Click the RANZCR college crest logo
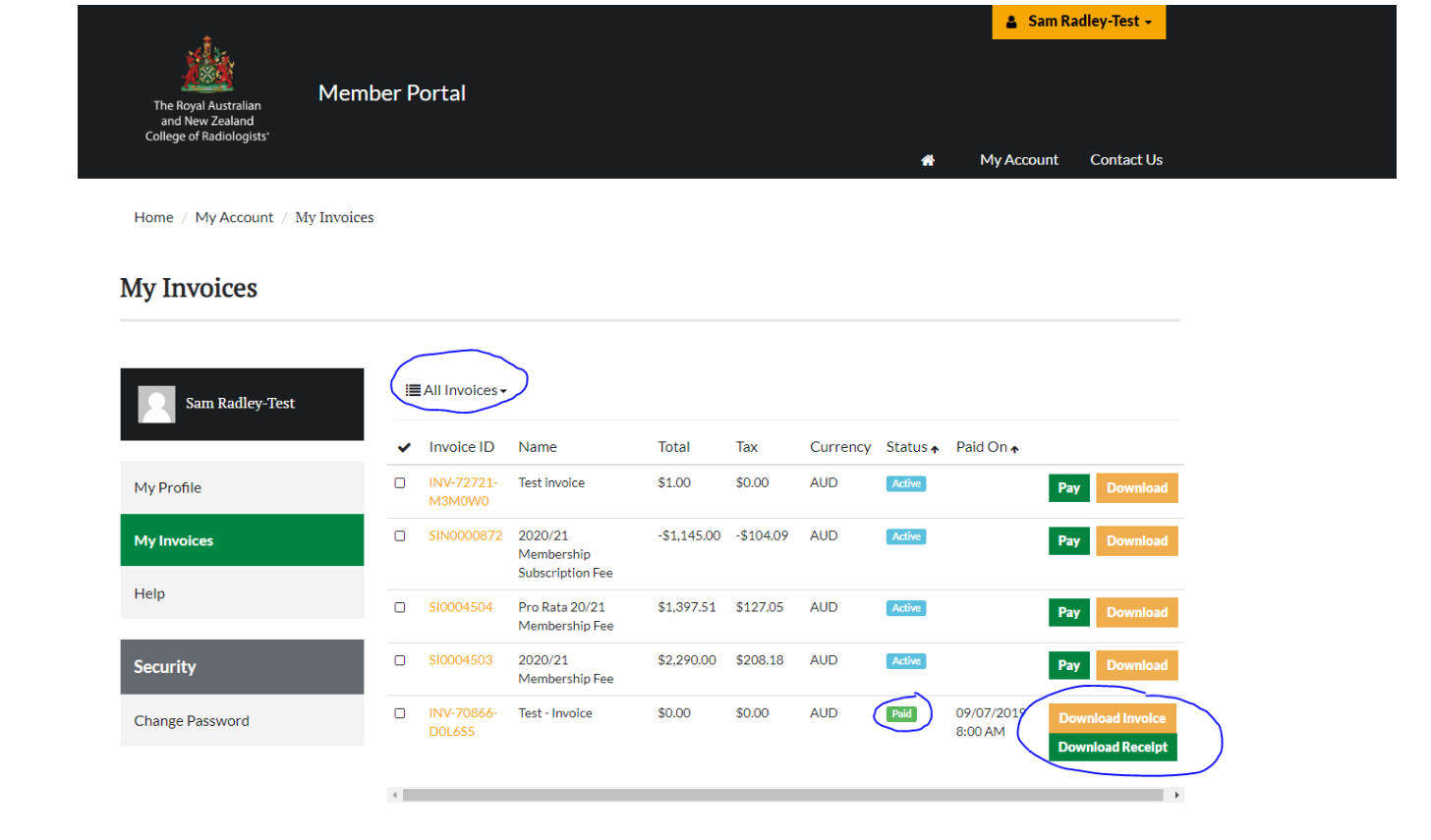Viewport: 1431px width, 840px height. (x=207, y=64)
